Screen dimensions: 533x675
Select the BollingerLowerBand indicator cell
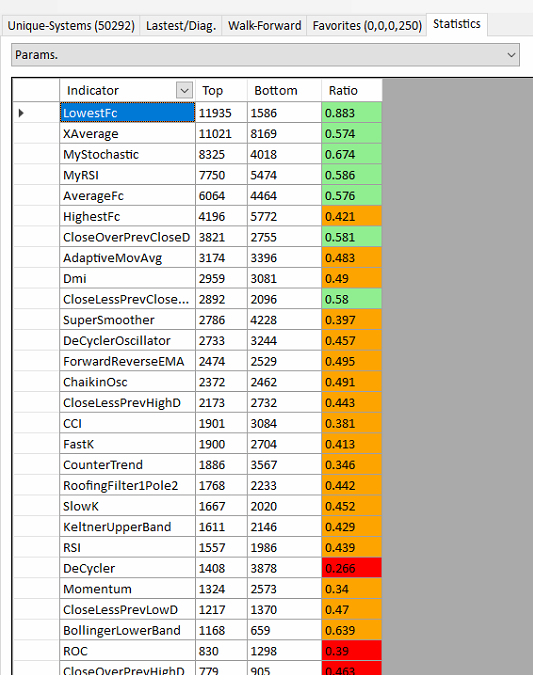point(127,630)
